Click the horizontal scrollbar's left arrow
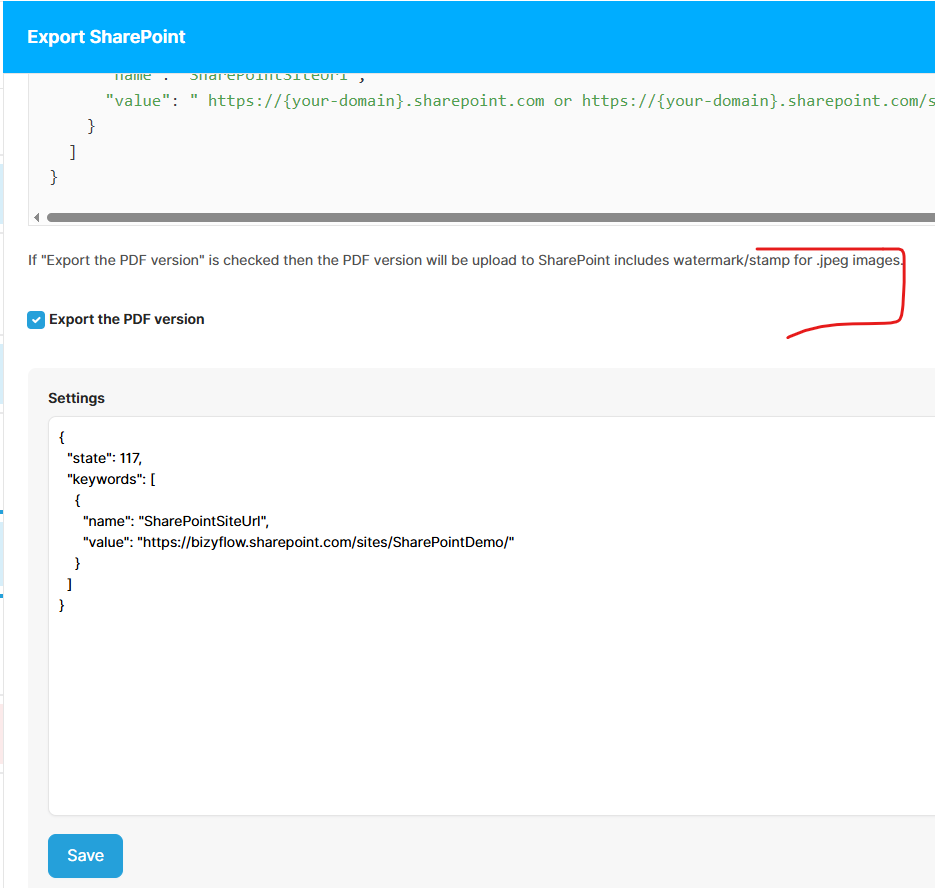The image size is (935, 888). (37, 218)
